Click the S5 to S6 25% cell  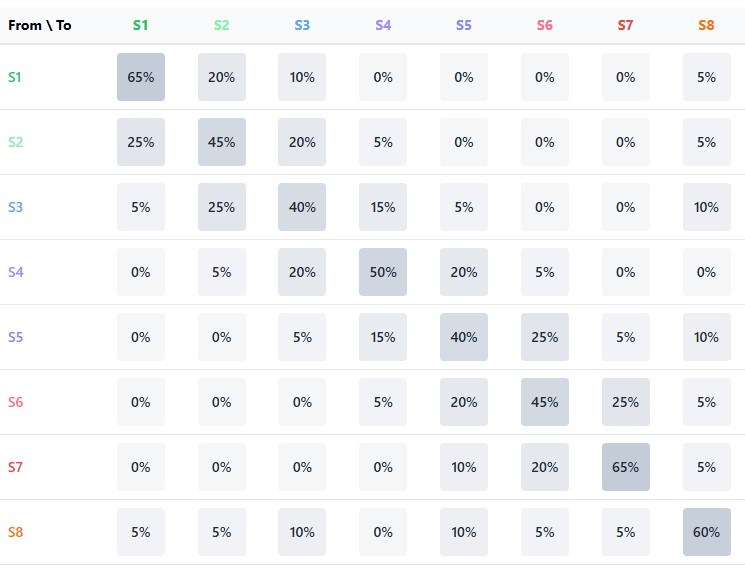click(545, 337)
